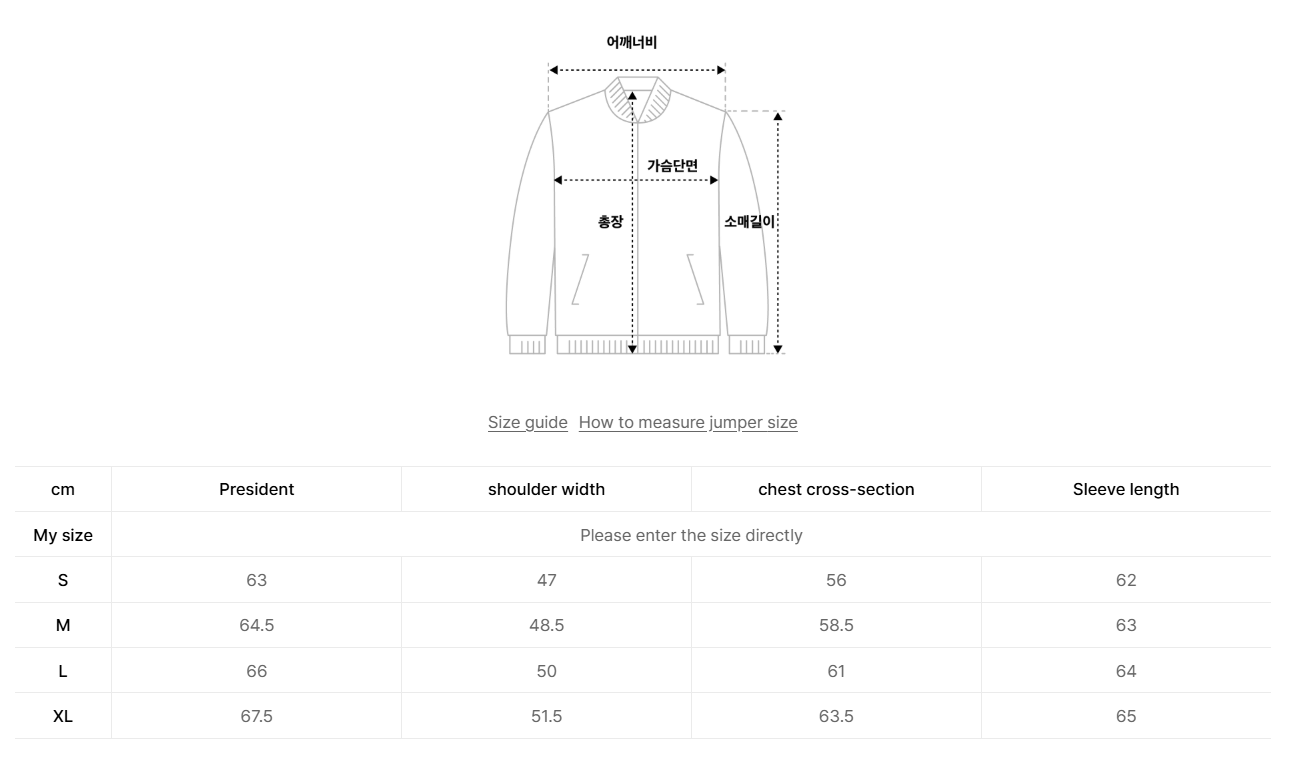The width and height of the screenshot is (1289, 761).
Task: Click the 소매길이 label on the diagram
Action: click(x=749, y=222)
